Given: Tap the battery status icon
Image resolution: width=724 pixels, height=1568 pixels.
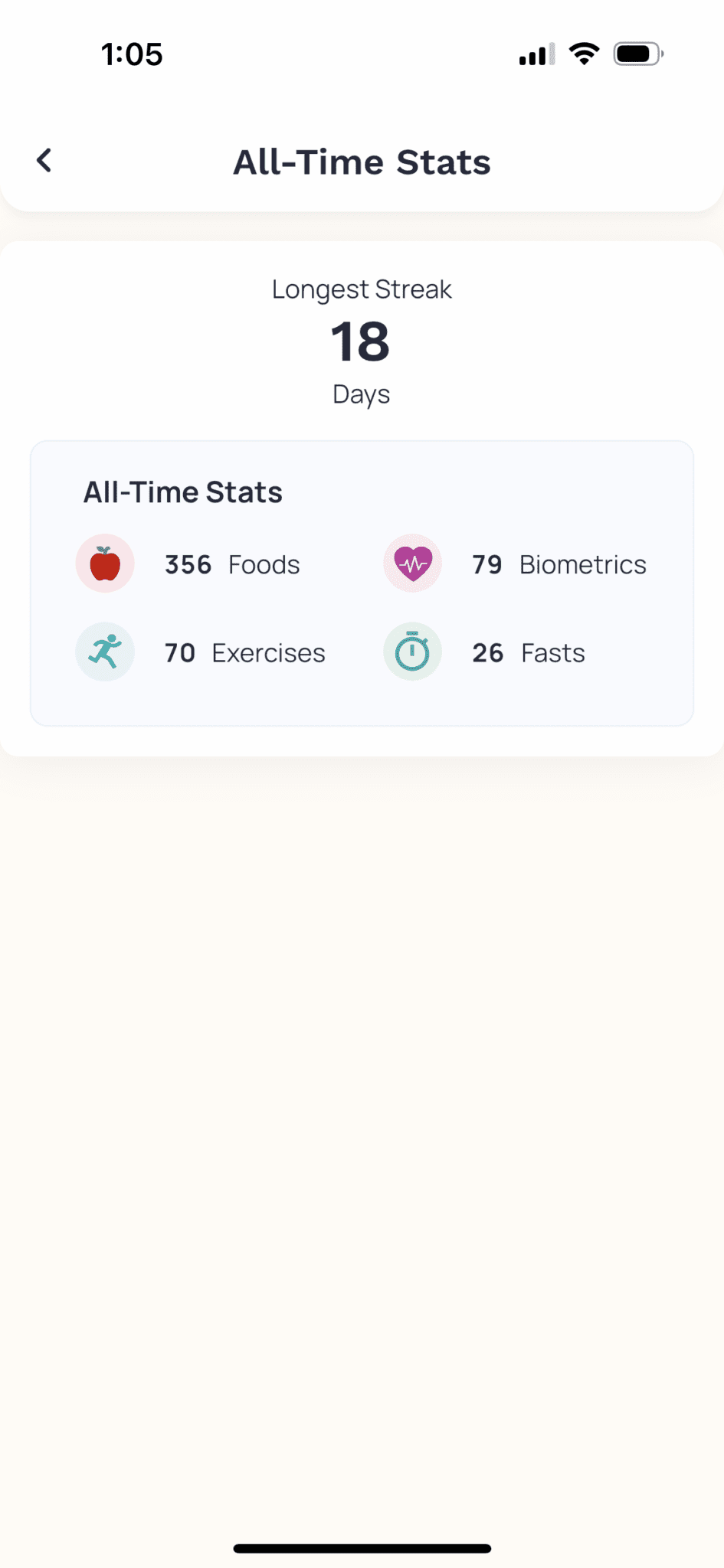Looking at the screenshot, I should [x=637, y=54].
